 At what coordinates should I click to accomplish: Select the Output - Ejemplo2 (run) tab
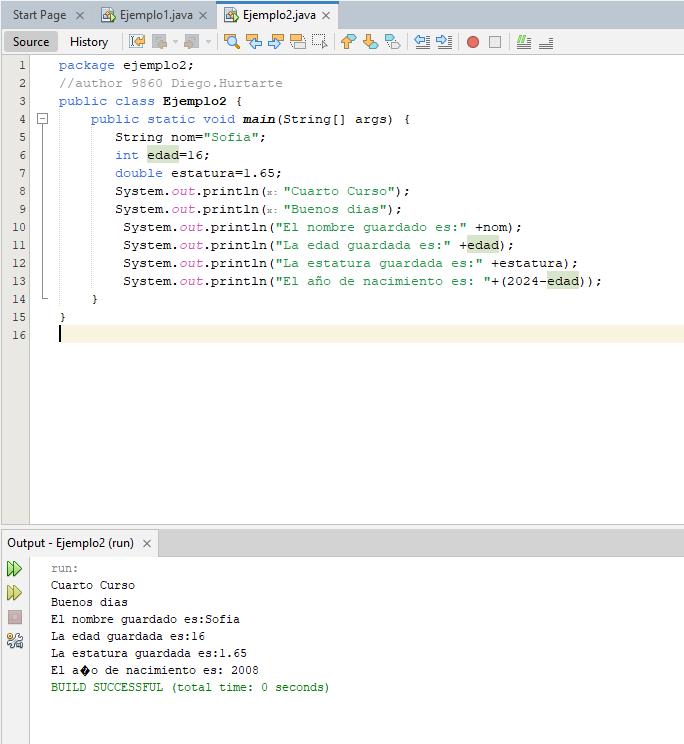70,543
